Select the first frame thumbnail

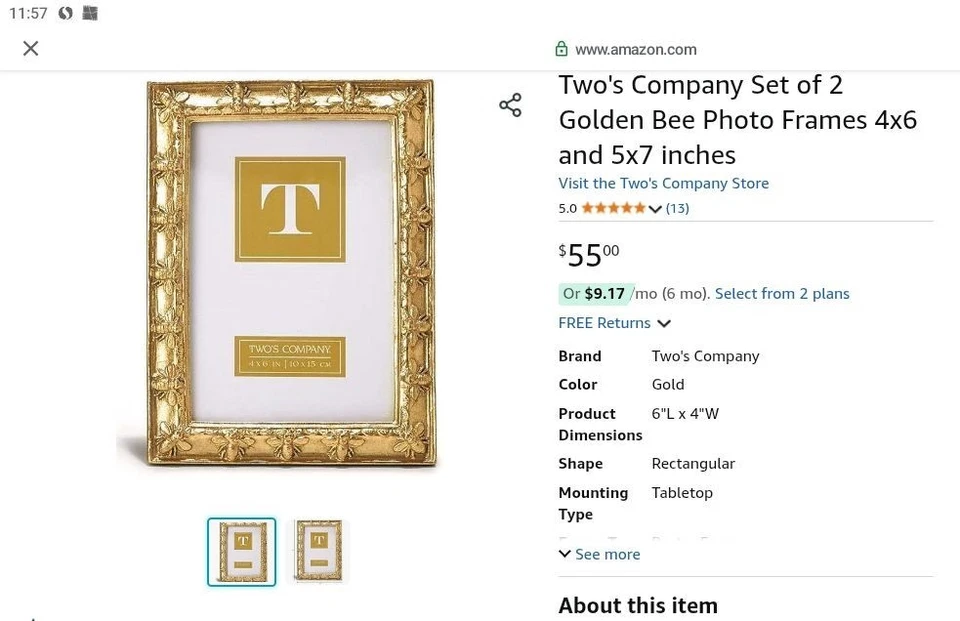click(241, 552)
